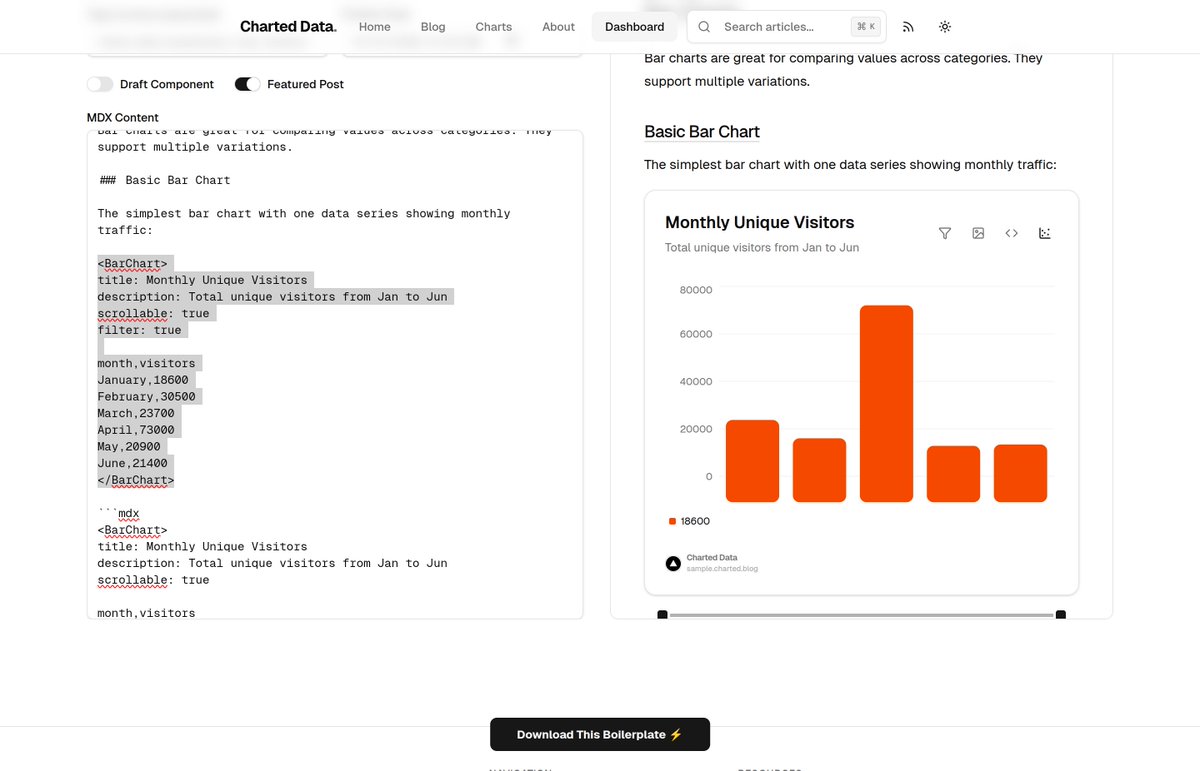Open the About page
The height and width of the screenshot is (771, 1200).
point(558,27)
